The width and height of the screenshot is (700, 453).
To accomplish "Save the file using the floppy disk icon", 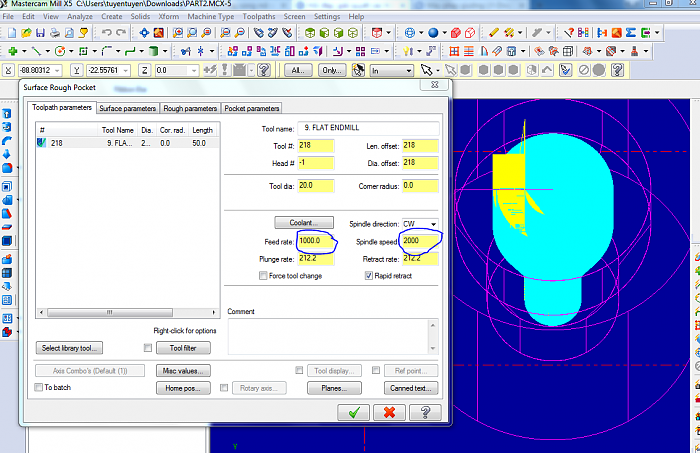I will (40, 33).
